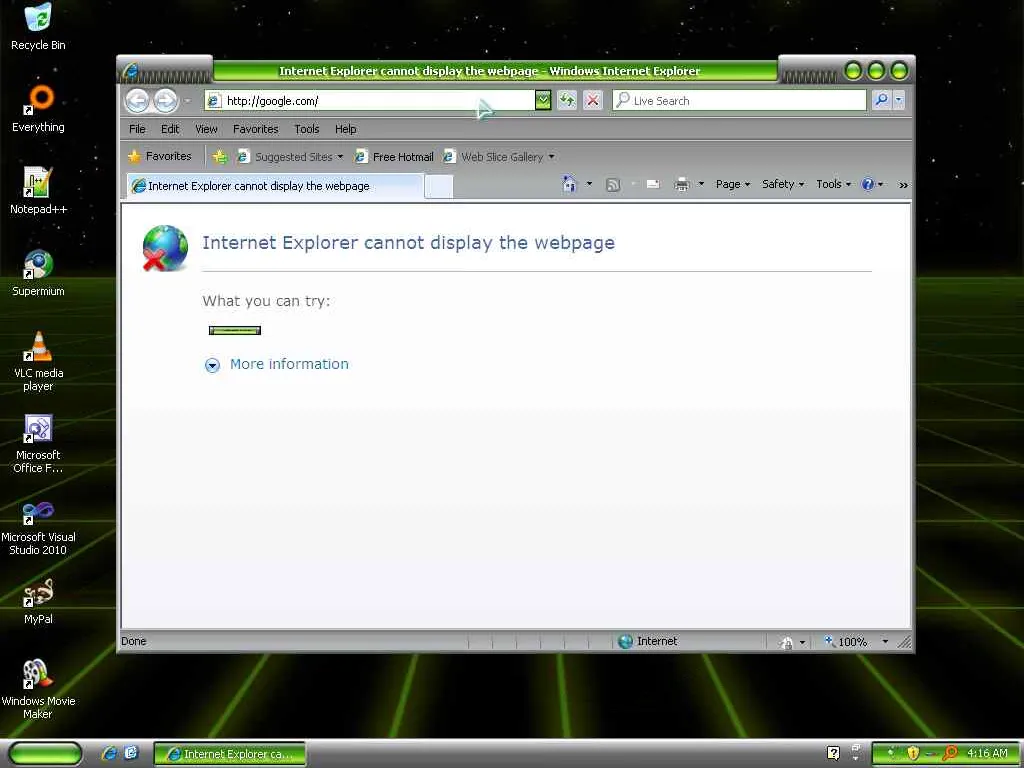Select the Recycle Bin desktop icon
This screenshot has width=1024, height=768.
point(39,27)
